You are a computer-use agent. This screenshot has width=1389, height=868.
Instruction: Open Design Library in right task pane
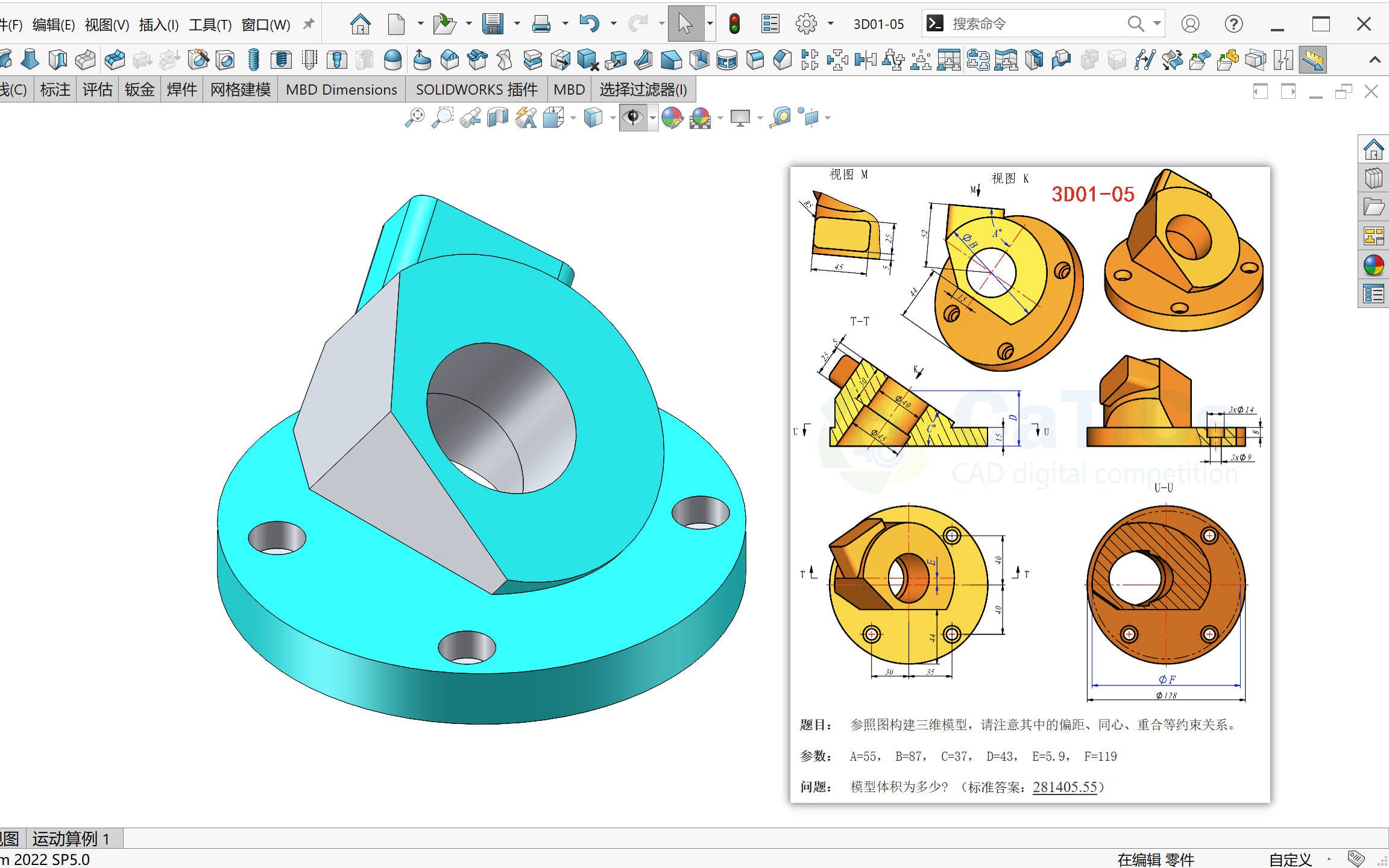point(1373,178)
